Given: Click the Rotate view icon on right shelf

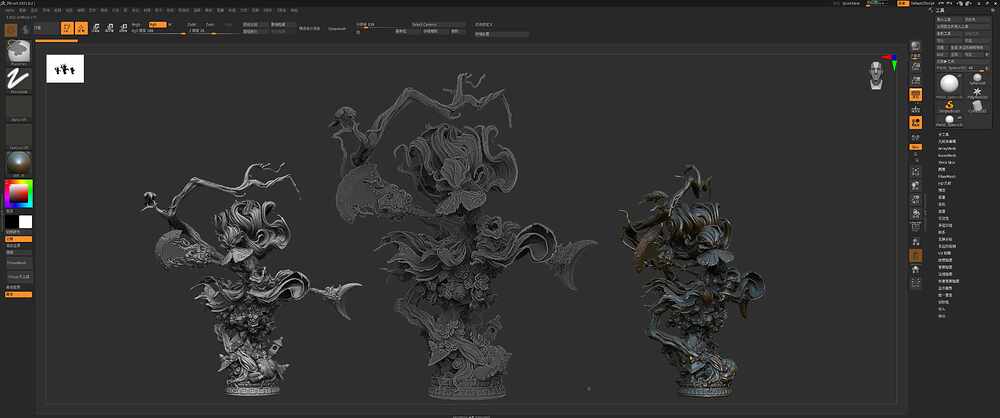Looking at the screenshot, I should [x=916, y=213].
